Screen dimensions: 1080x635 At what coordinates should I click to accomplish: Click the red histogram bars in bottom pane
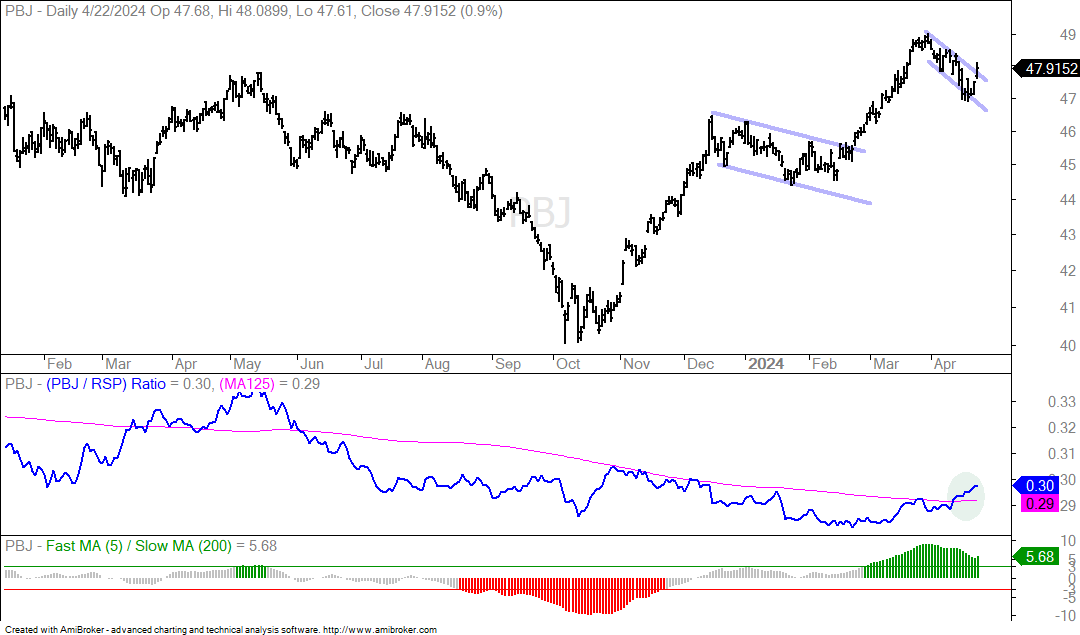562,595
